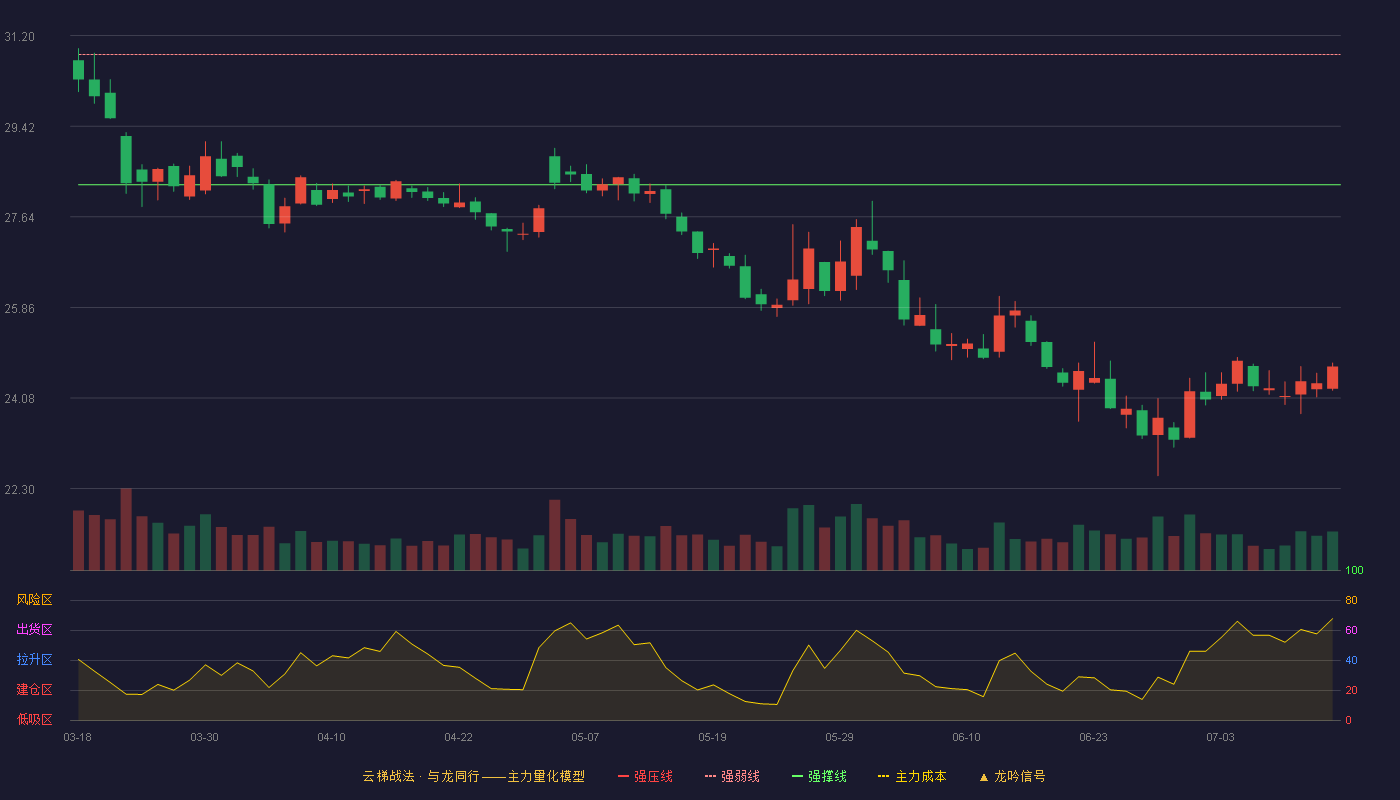Click the orange 80 indicator axis value
The width and height of the screenshot is (1400, 800).
tap(1351, 600)
